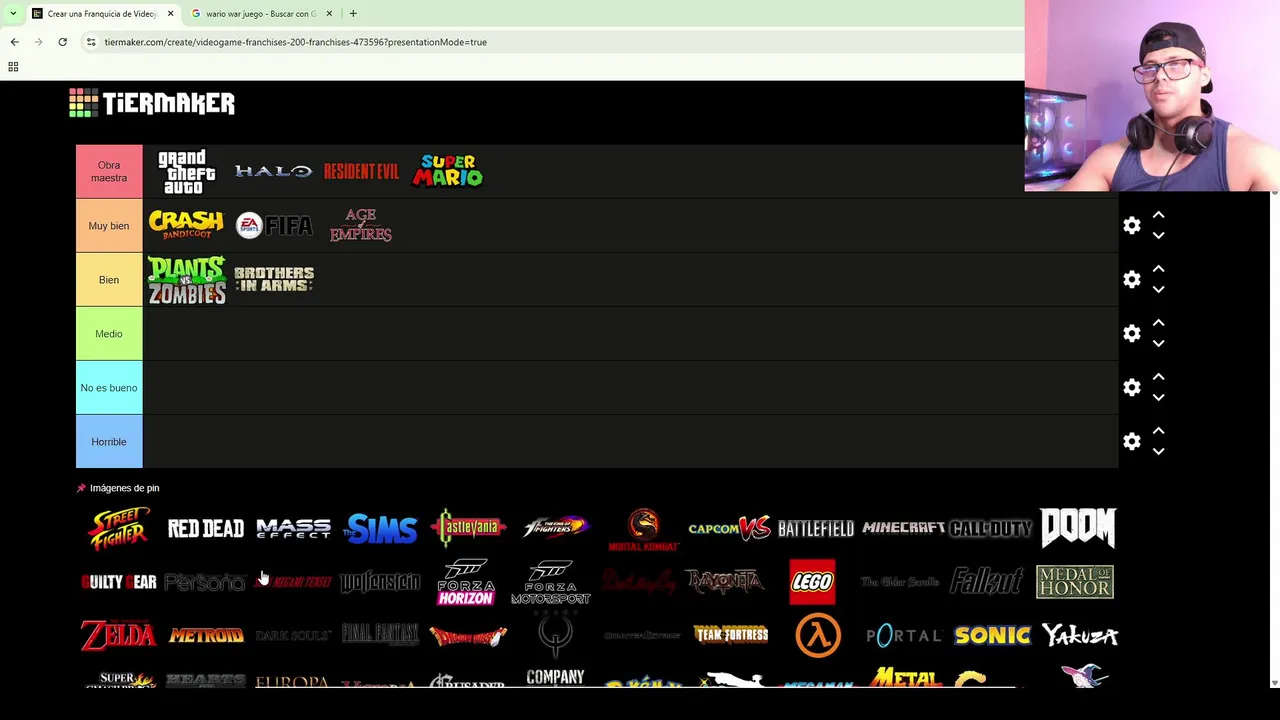Select the Super Mario logo
The image size is (1280, 720).
coord(448,171)
